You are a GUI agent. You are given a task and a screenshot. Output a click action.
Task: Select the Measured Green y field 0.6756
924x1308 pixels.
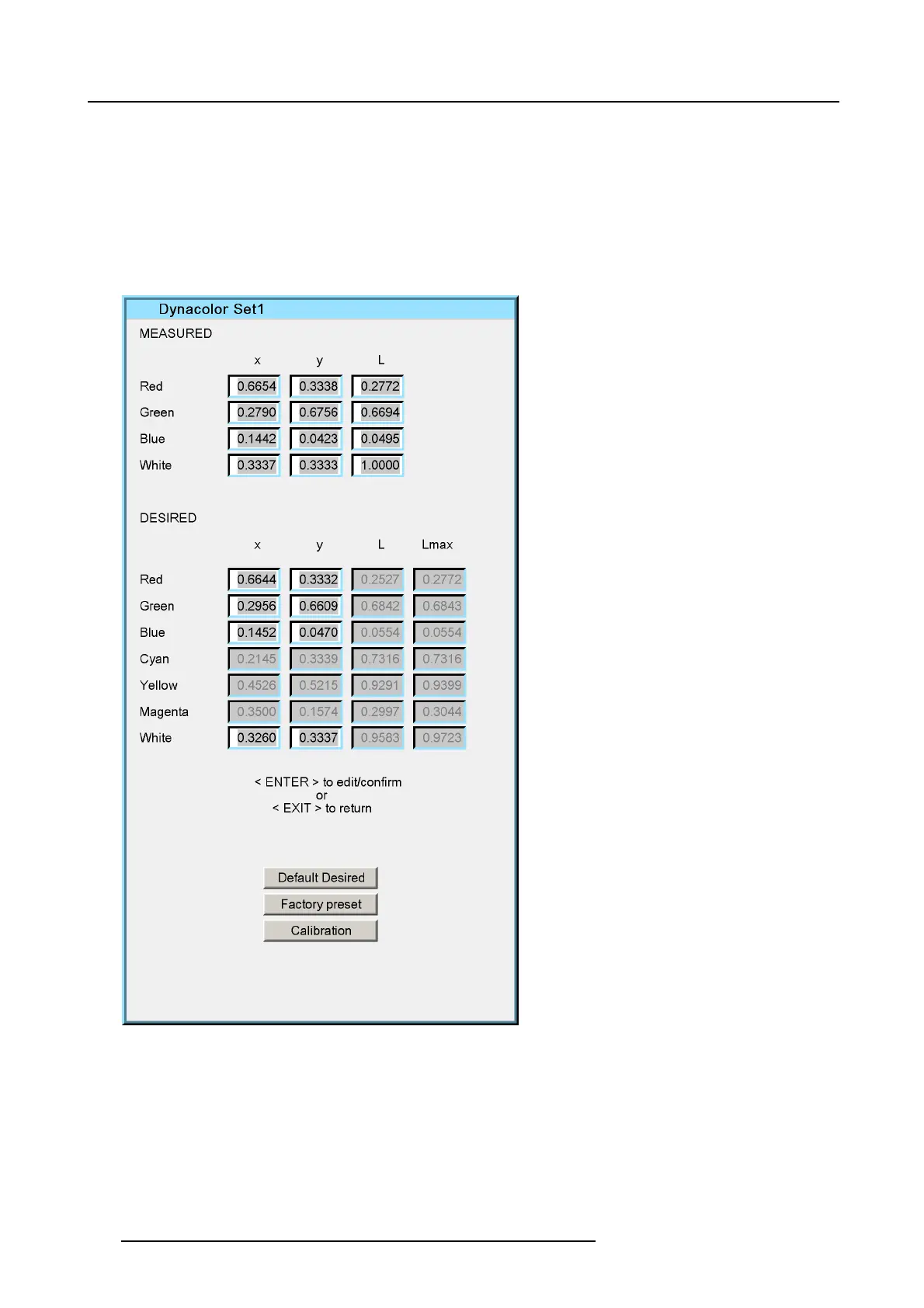[x=317, y=412]
